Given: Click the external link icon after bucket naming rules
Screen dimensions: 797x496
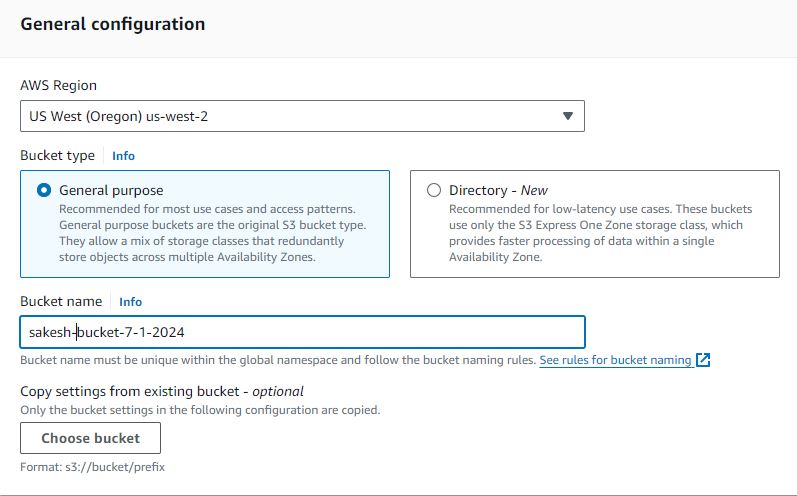Looking at the screenshot, I should pos(702,360).
